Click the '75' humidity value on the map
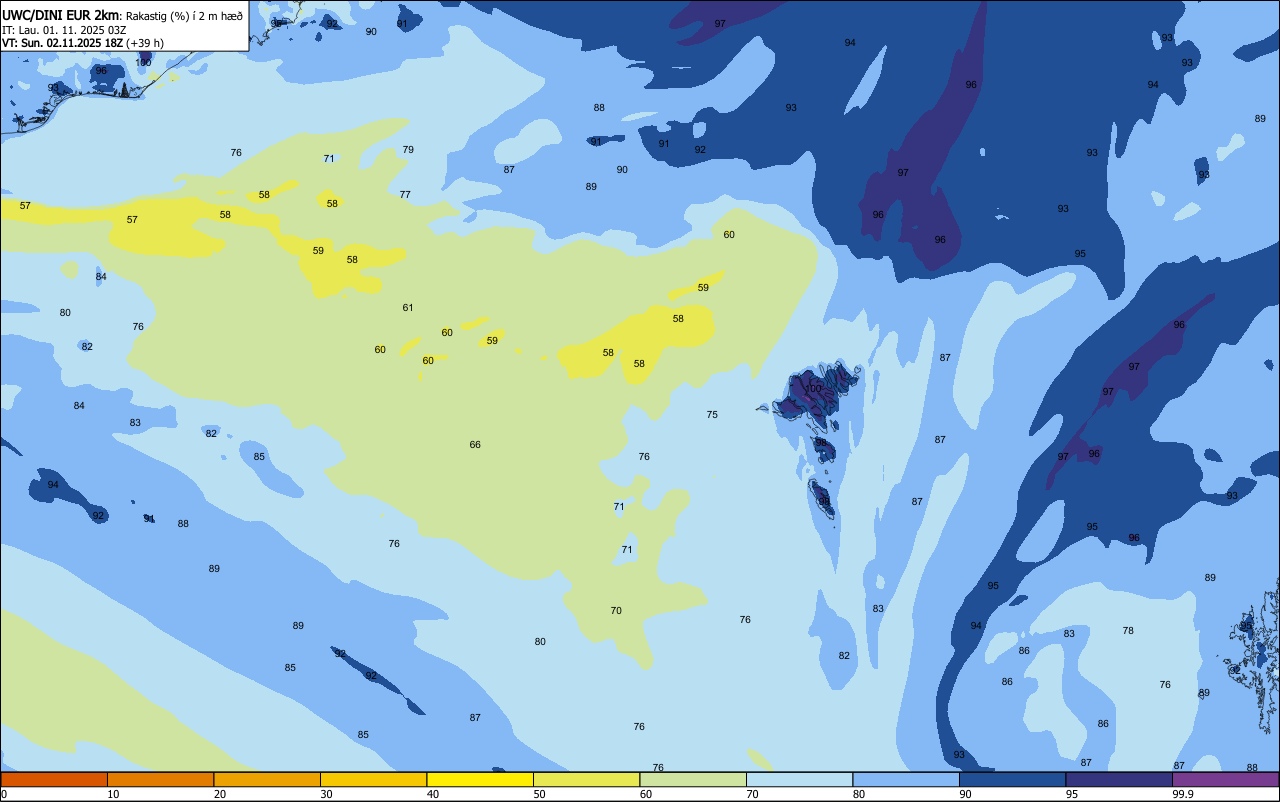Image resolution: width=1280 pixels, height=802 pixels. pyautogui.click(x=712, y=414)
